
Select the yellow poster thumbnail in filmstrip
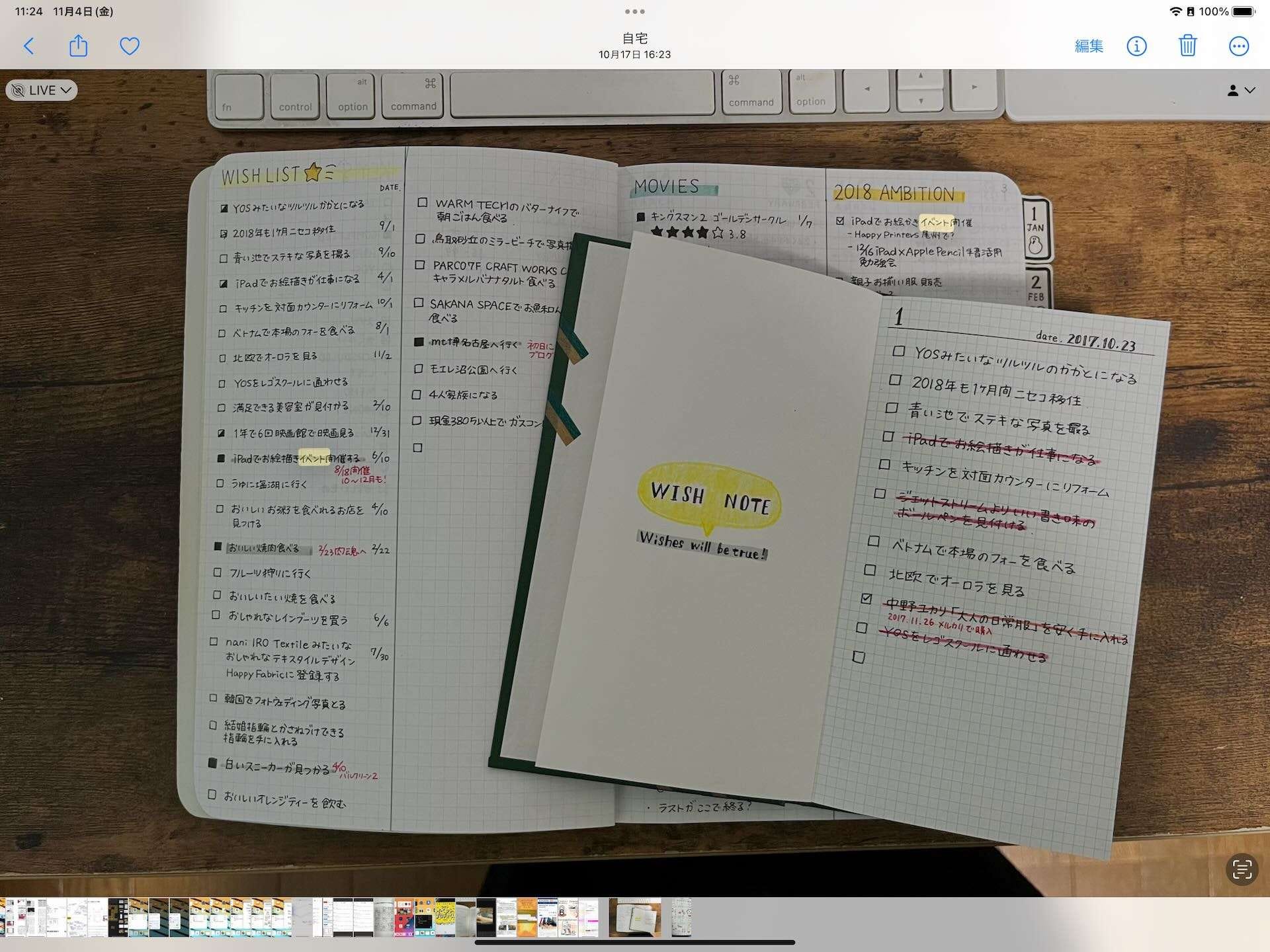445,917
